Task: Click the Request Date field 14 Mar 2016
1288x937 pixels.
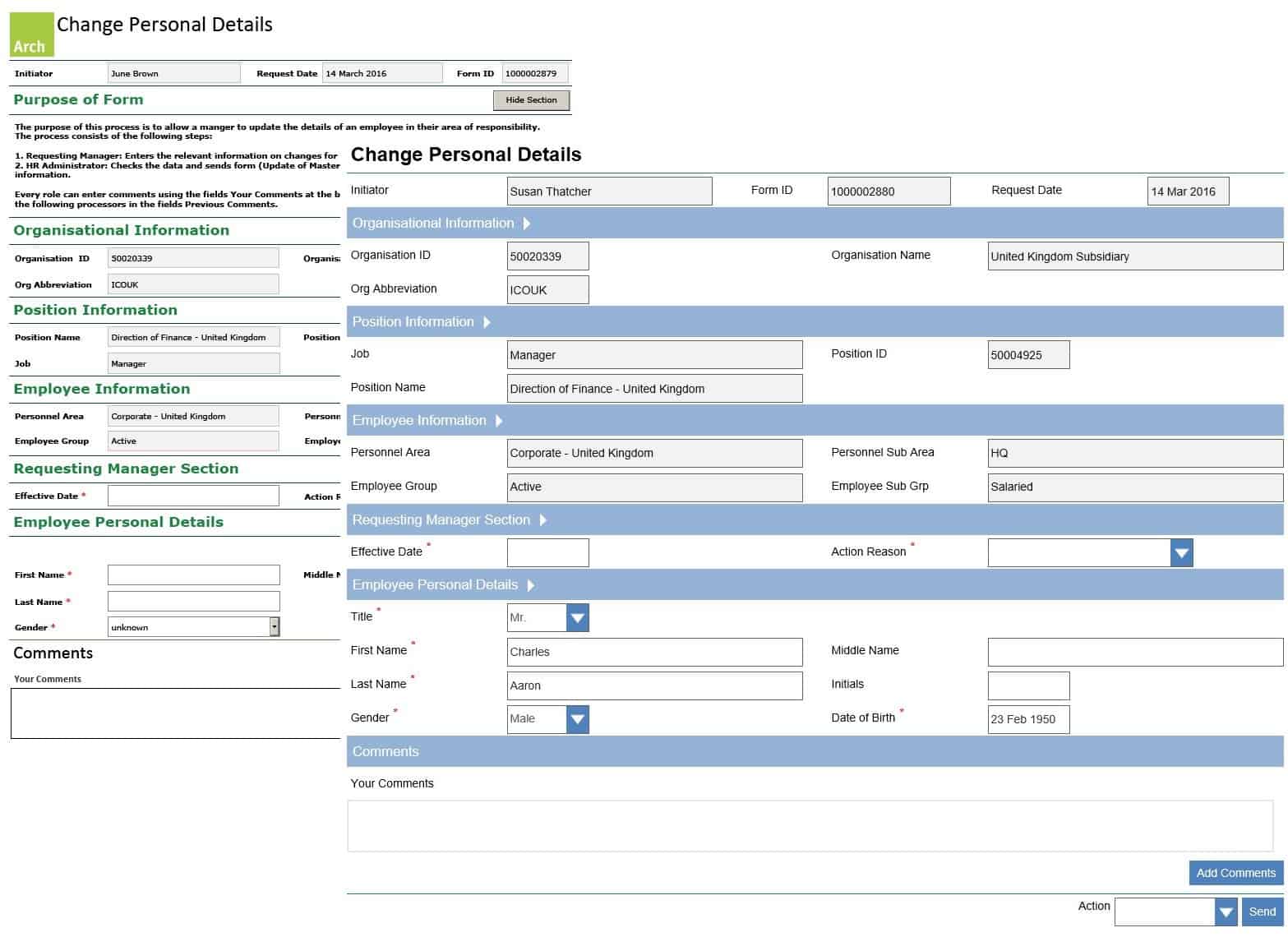Action: click(1188, 192)
